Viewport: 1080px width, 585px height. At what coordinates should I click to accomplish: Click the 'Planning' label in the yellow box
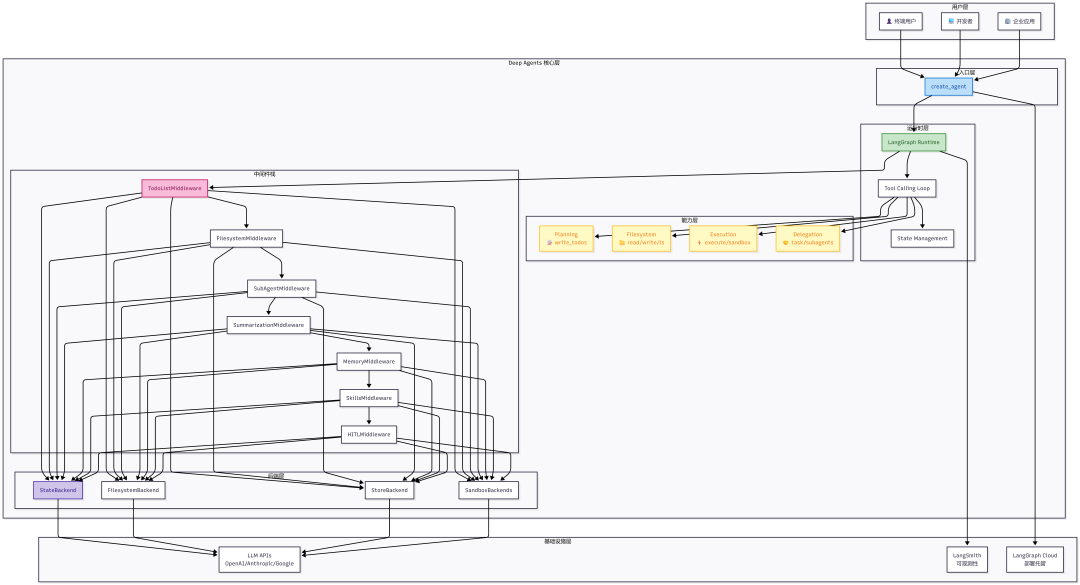coord(566,234)
